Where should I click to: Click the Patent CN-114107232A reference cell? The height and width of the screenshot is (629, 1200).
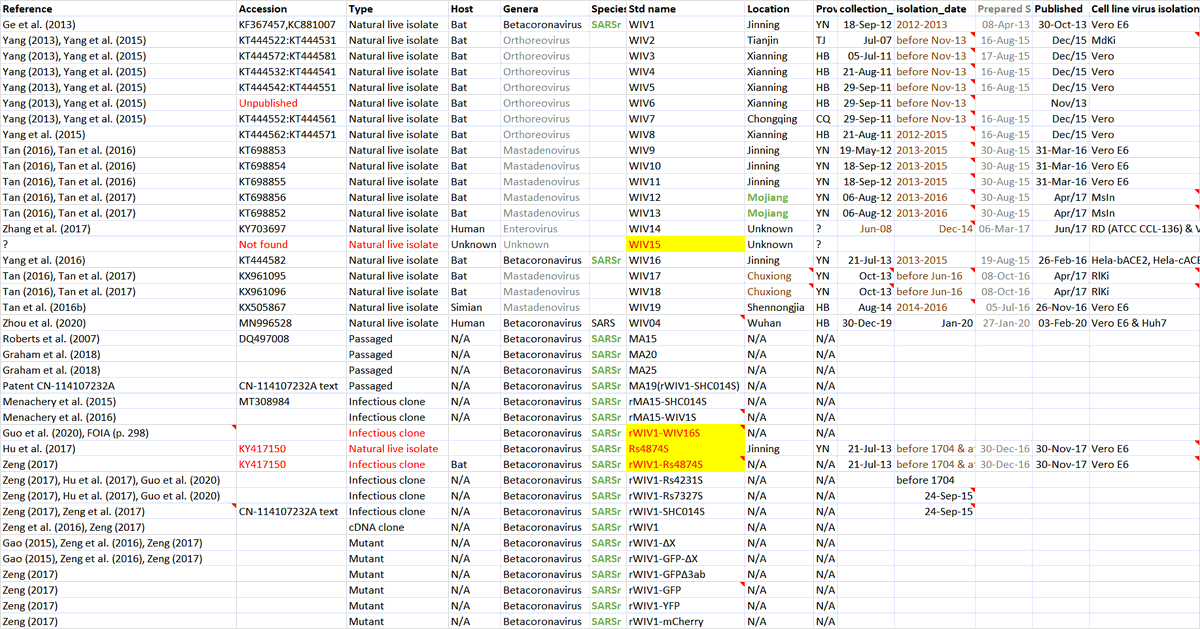[x=59, y=386]
